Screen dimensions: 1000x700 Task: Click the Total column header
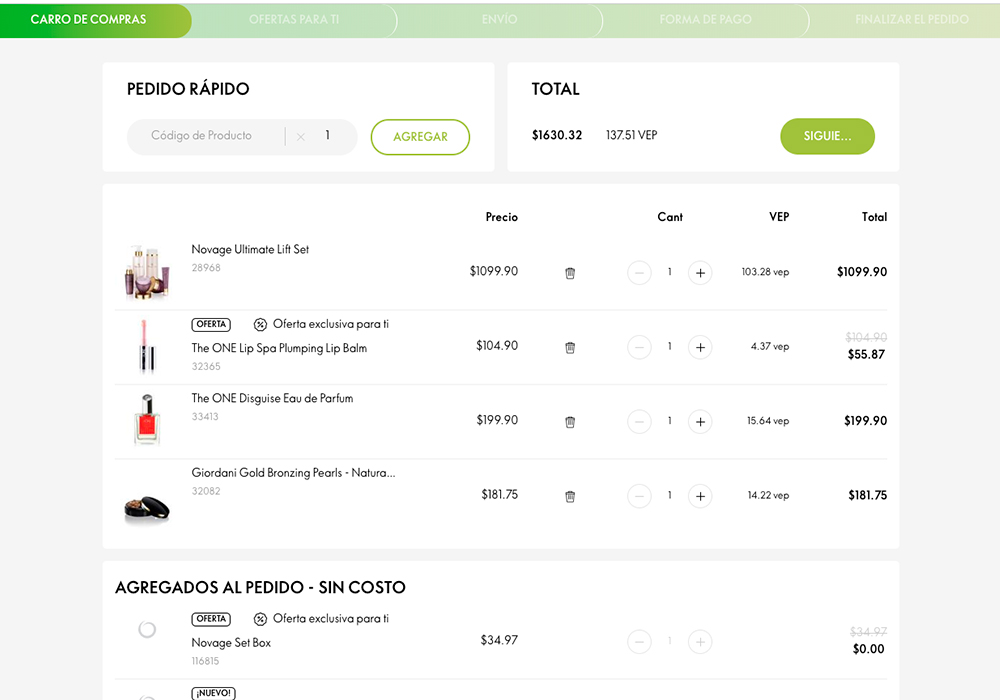874,217
